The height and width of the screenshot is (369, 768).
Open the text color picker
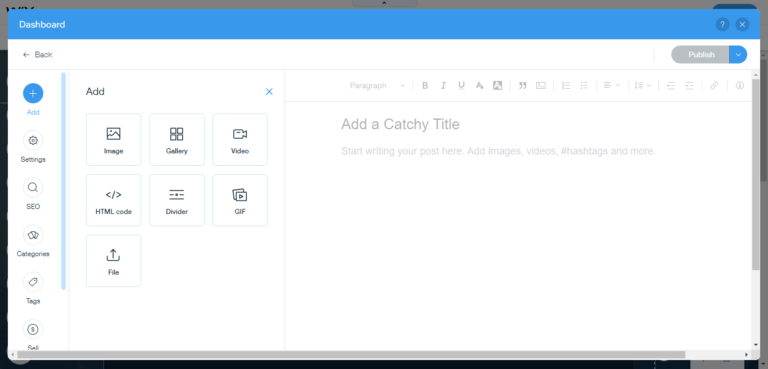(x=480, y=85)
